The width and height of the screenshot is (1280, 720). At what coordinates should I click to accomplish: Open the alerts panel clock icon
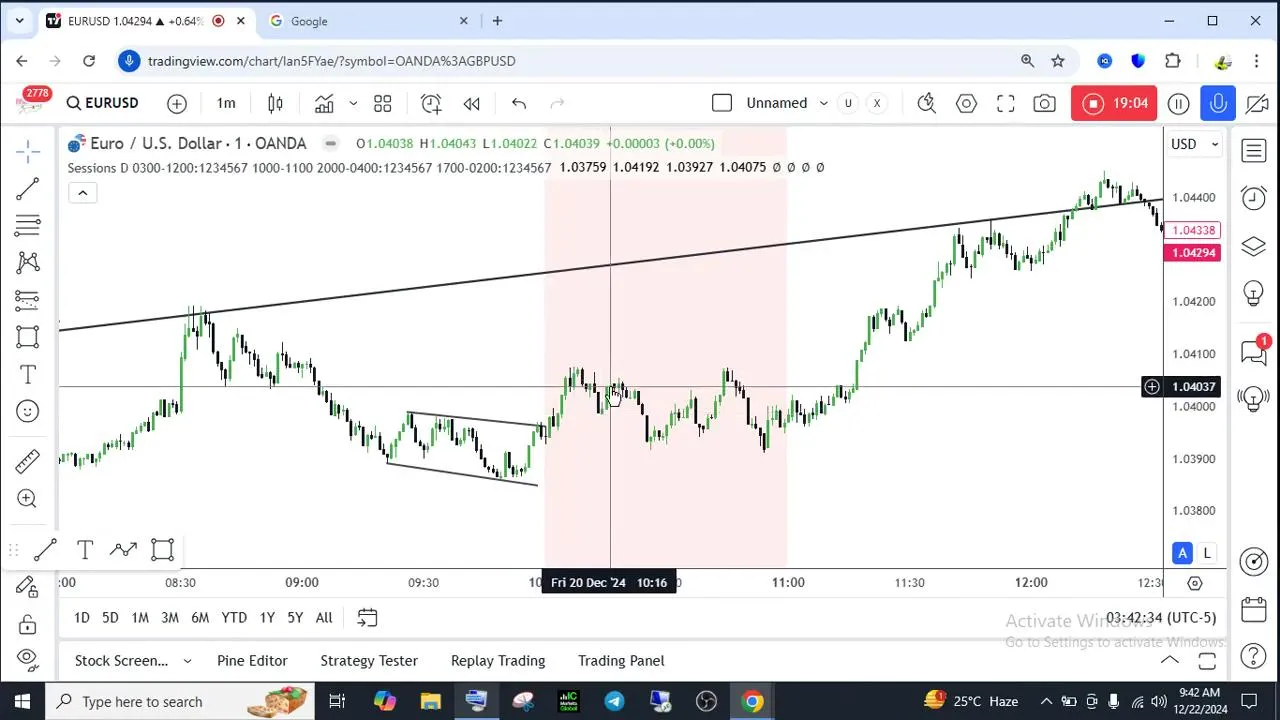tap(1254, 198)
